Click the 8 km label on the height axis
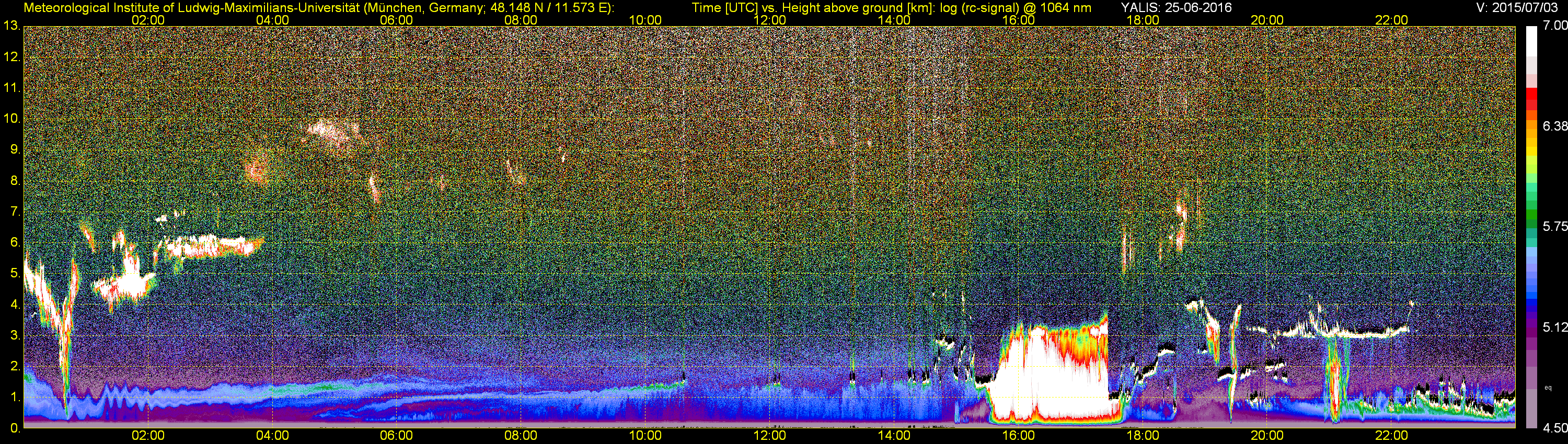Image resolution: width=1568 pixels, height=444 pixels. 15,181
